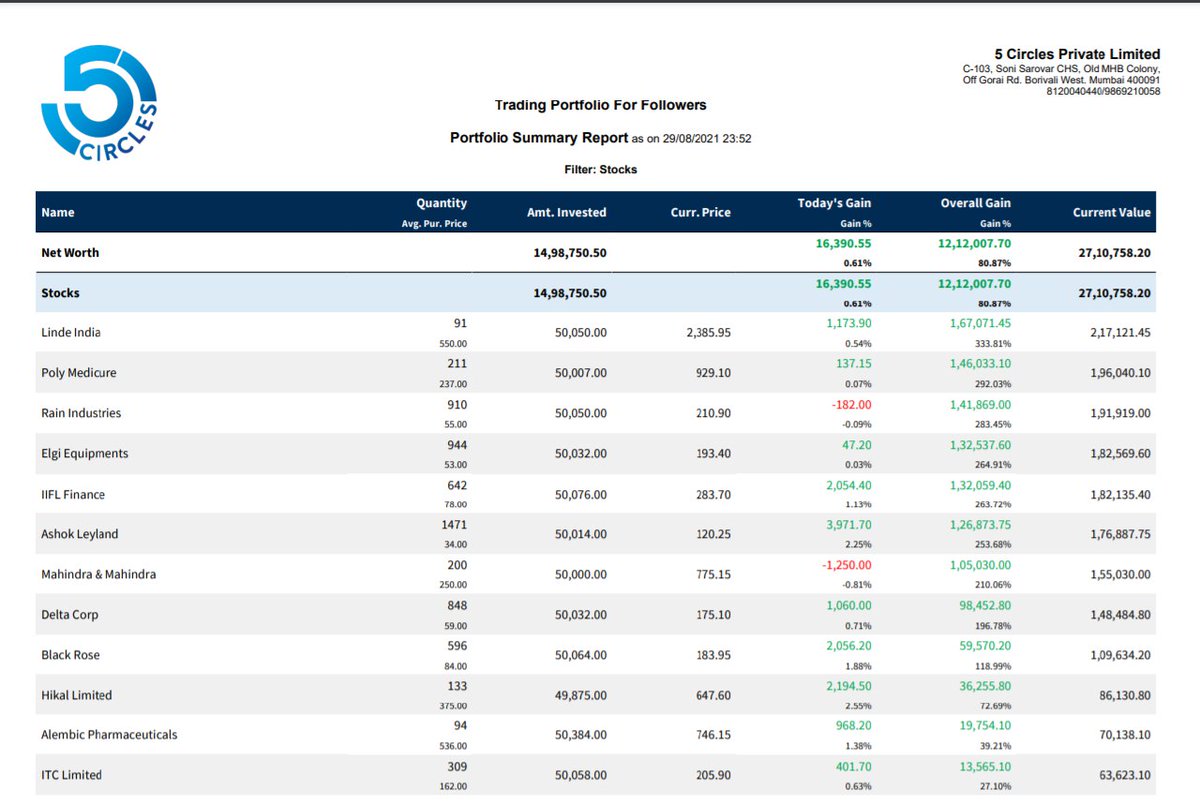Select the "Net Worth" row label

click(70, 253)
